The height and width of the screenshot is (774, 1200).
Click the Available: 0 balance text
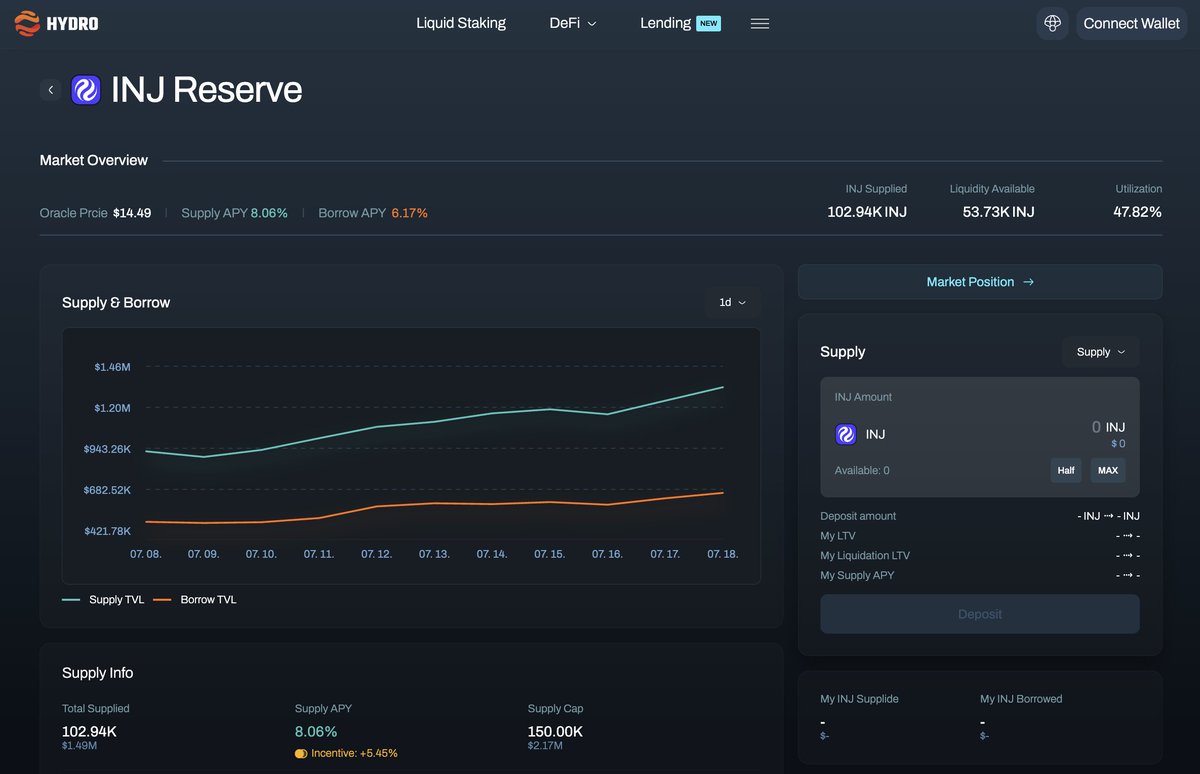click(862, 470)
